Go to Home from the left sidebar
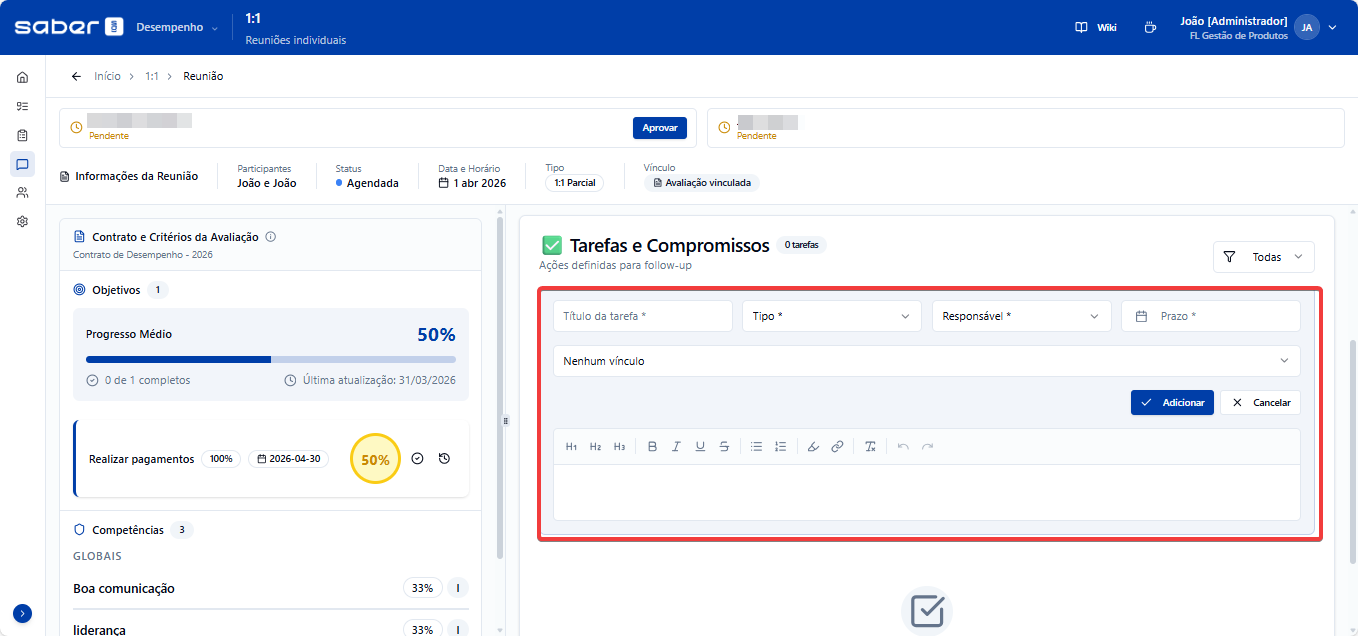The width and height of the screenshot is (1358, 636). coord(22,77)
